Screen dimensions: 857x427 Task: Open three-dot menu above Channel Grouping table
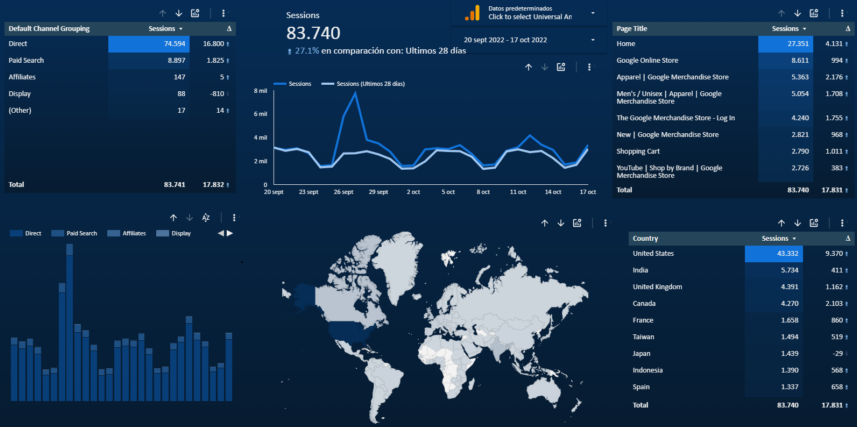(222, 13)
